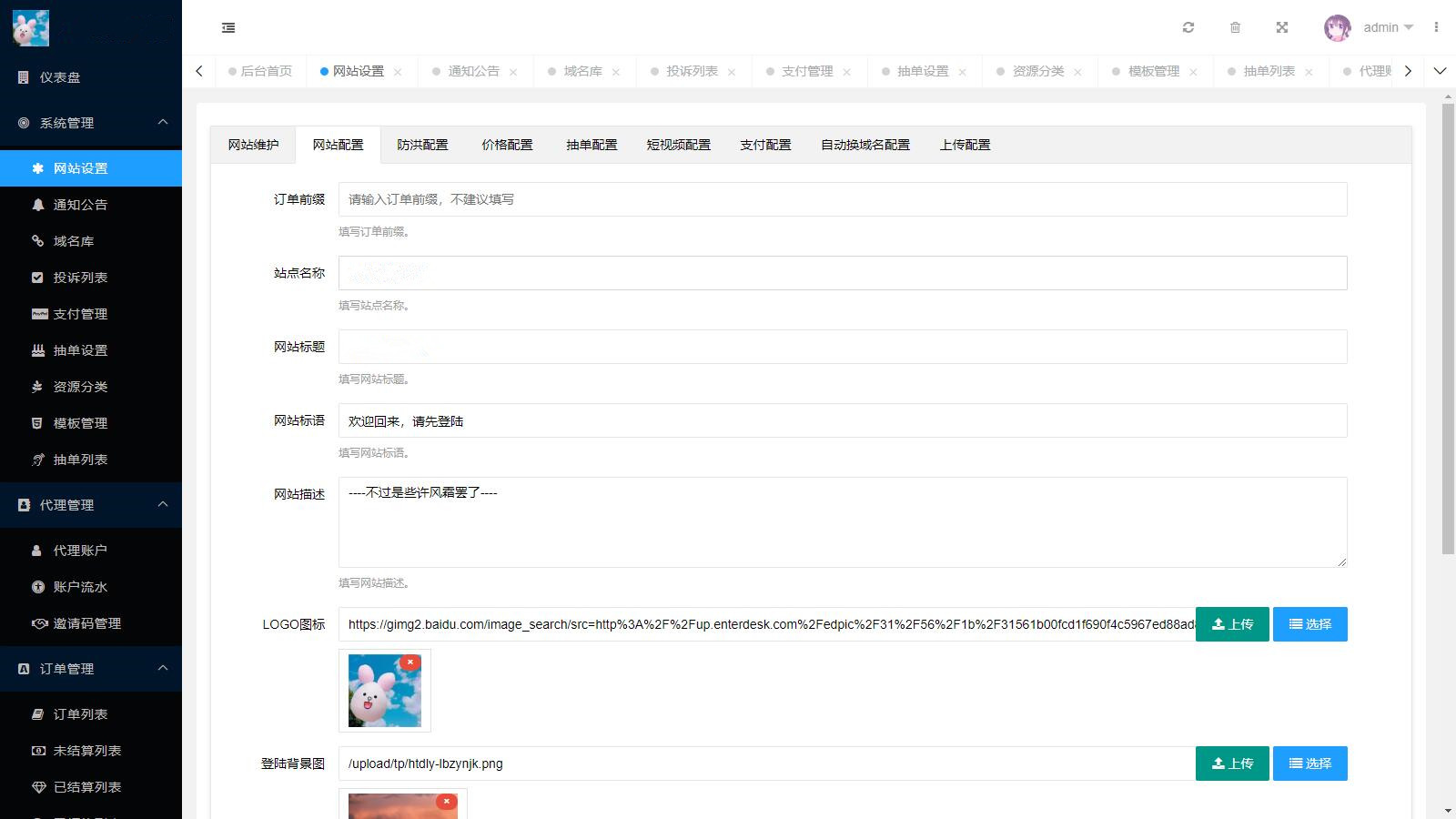Collapse the 订单管理 sidebar group
1456x819 pixels.
point(91,669)
